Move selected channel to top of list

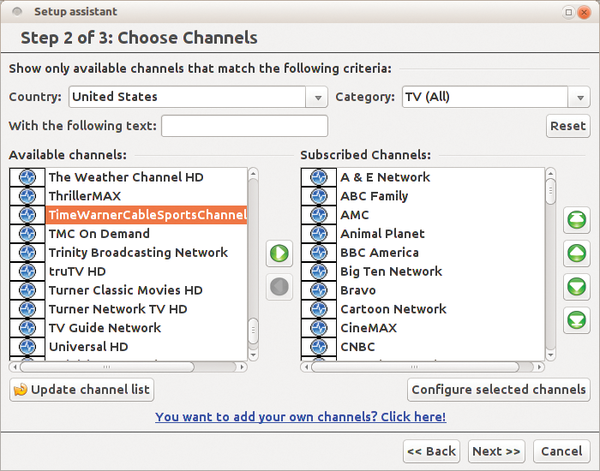(x=577, y=220)
